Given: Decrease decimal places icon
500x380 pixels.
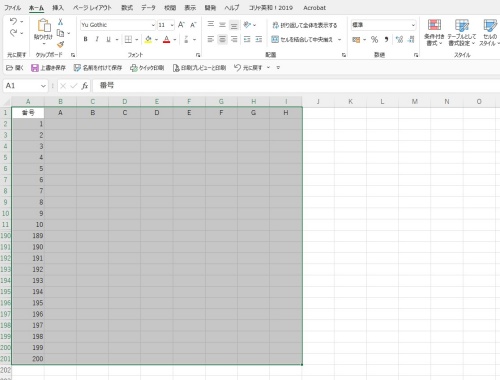Looking at the screenshot, I should coord(411,40).
